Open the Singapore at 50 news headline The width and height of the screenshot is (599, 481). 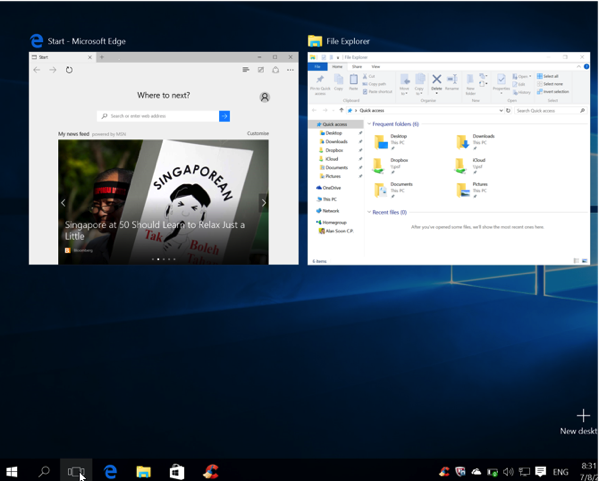click(155, 230)
